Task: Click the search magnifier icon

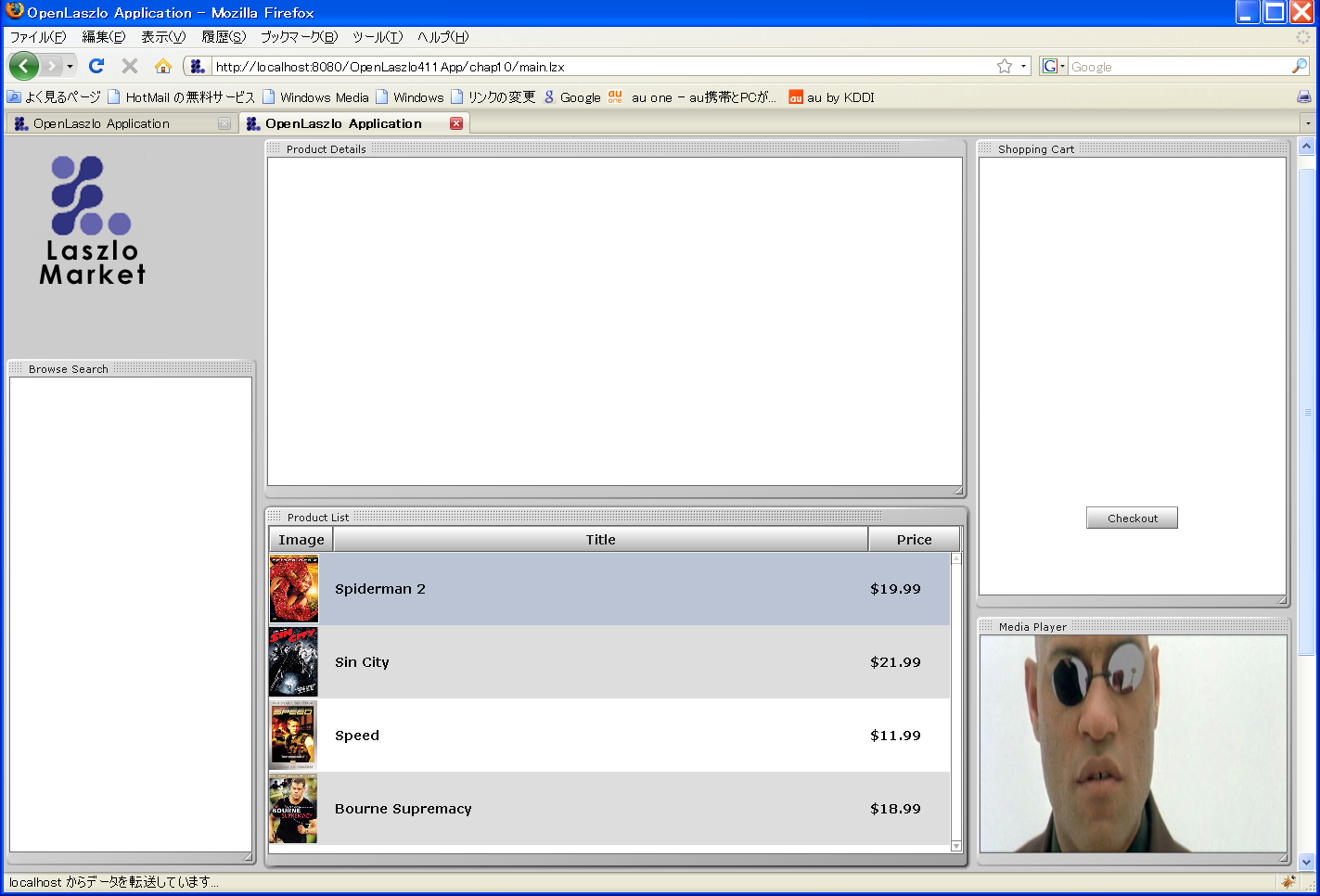Action: (x=1299, y=66)
